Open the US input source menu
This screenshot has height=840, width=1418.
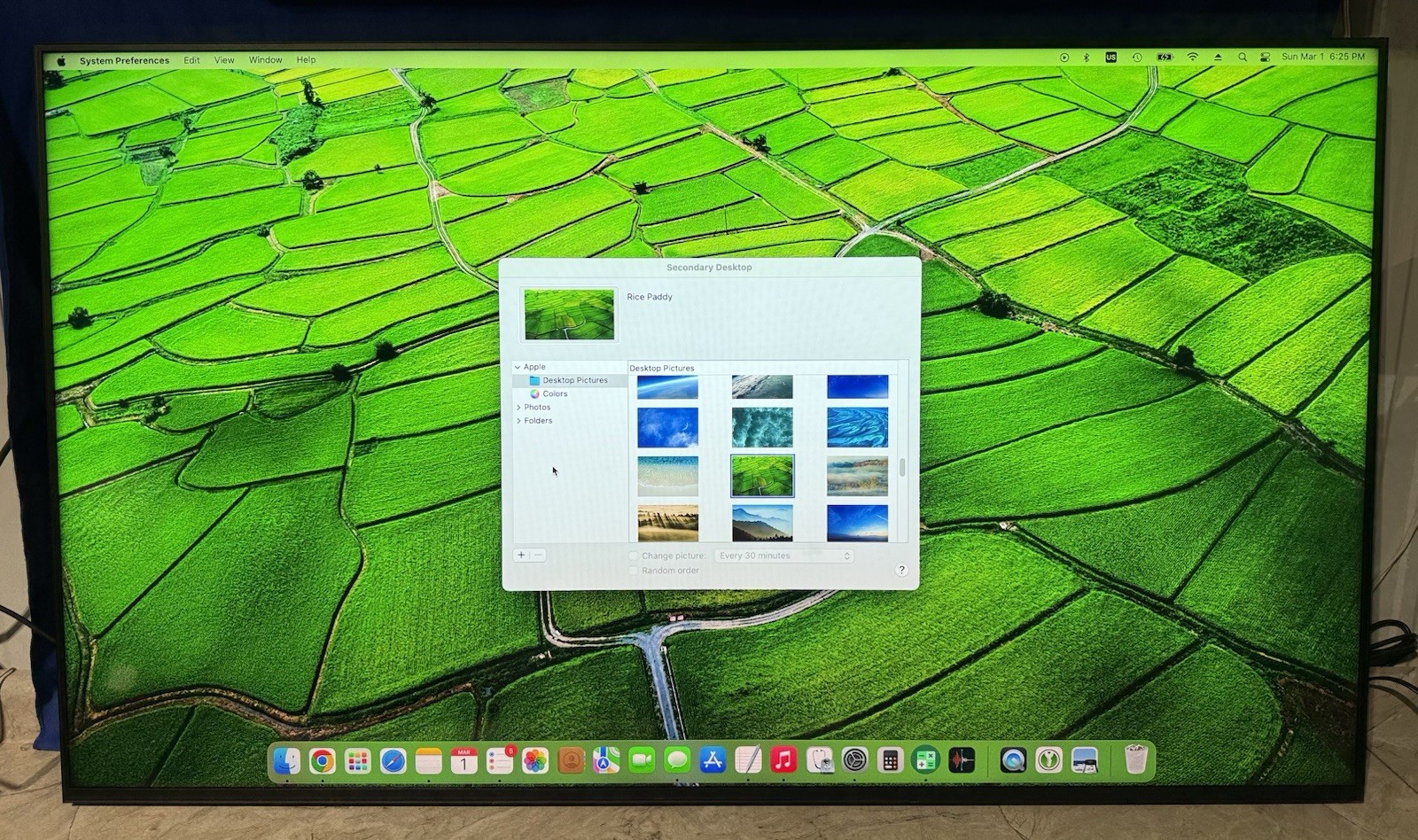pos(1110,58)
